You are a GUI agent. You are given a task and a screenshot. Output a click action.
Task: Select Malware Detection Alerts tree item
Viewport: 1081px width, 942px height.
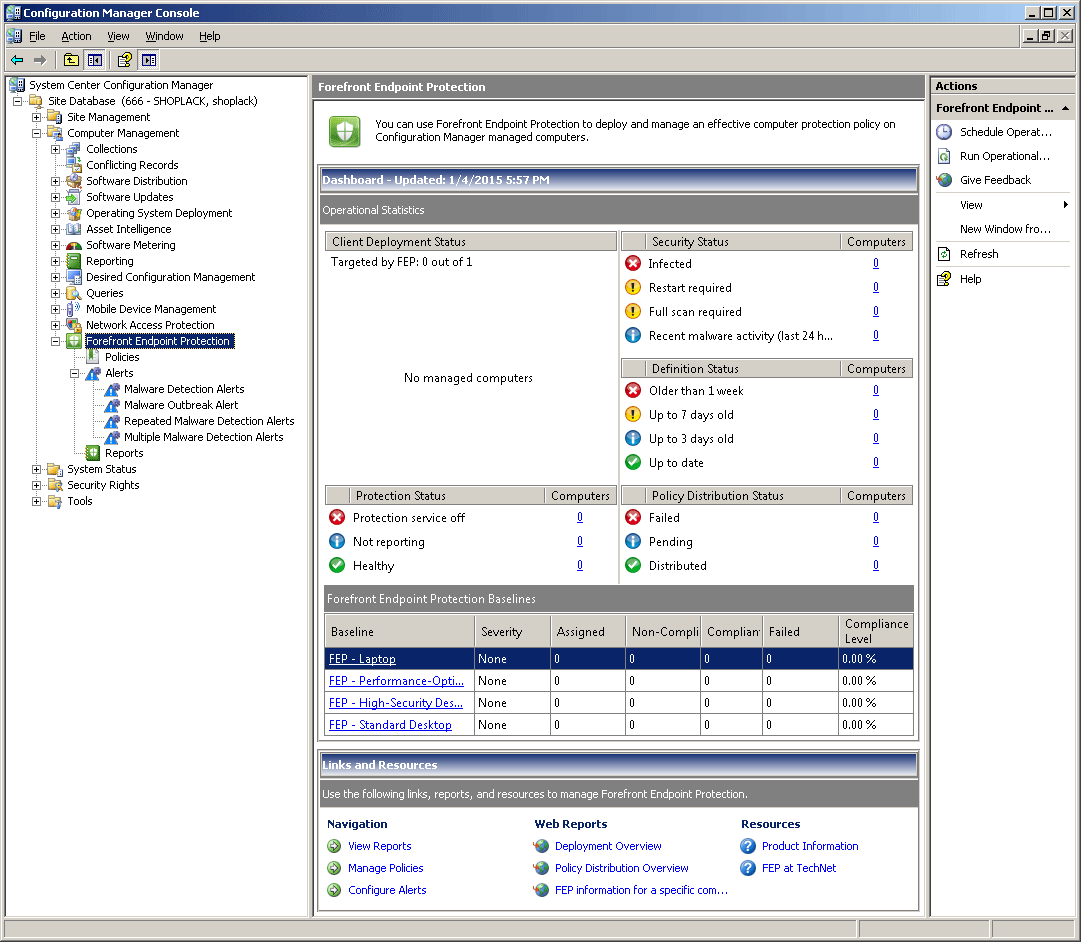pos(183,389)
